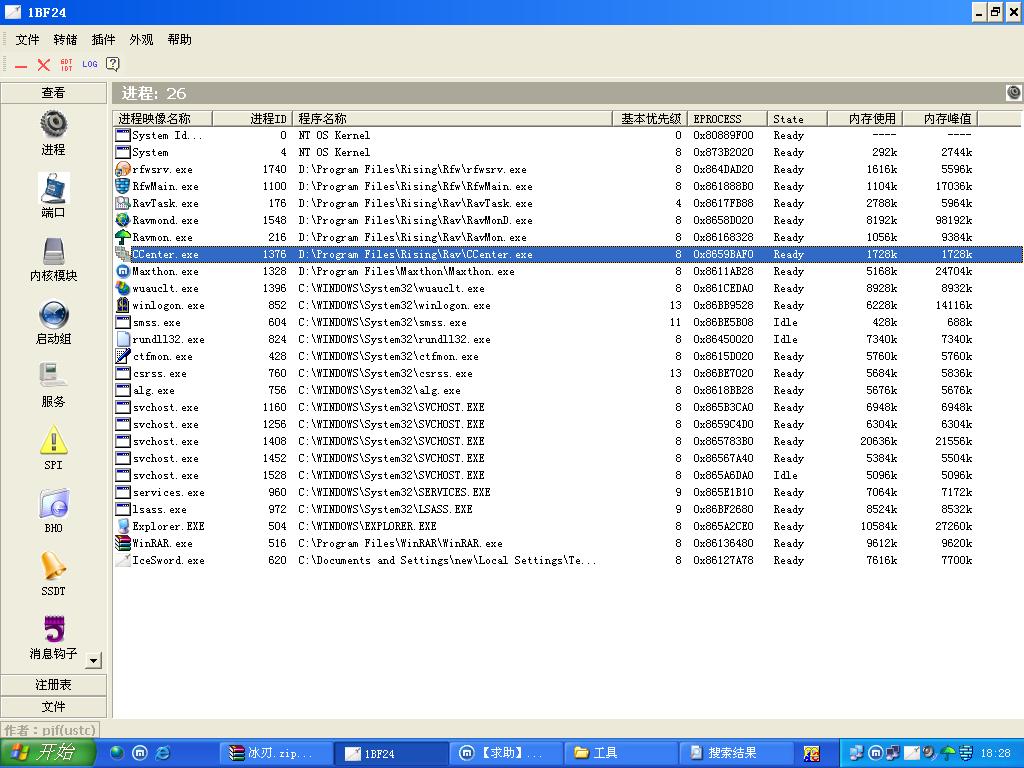
Task: Open the BHO sidebar icon
Action: (x=54, y=504)
